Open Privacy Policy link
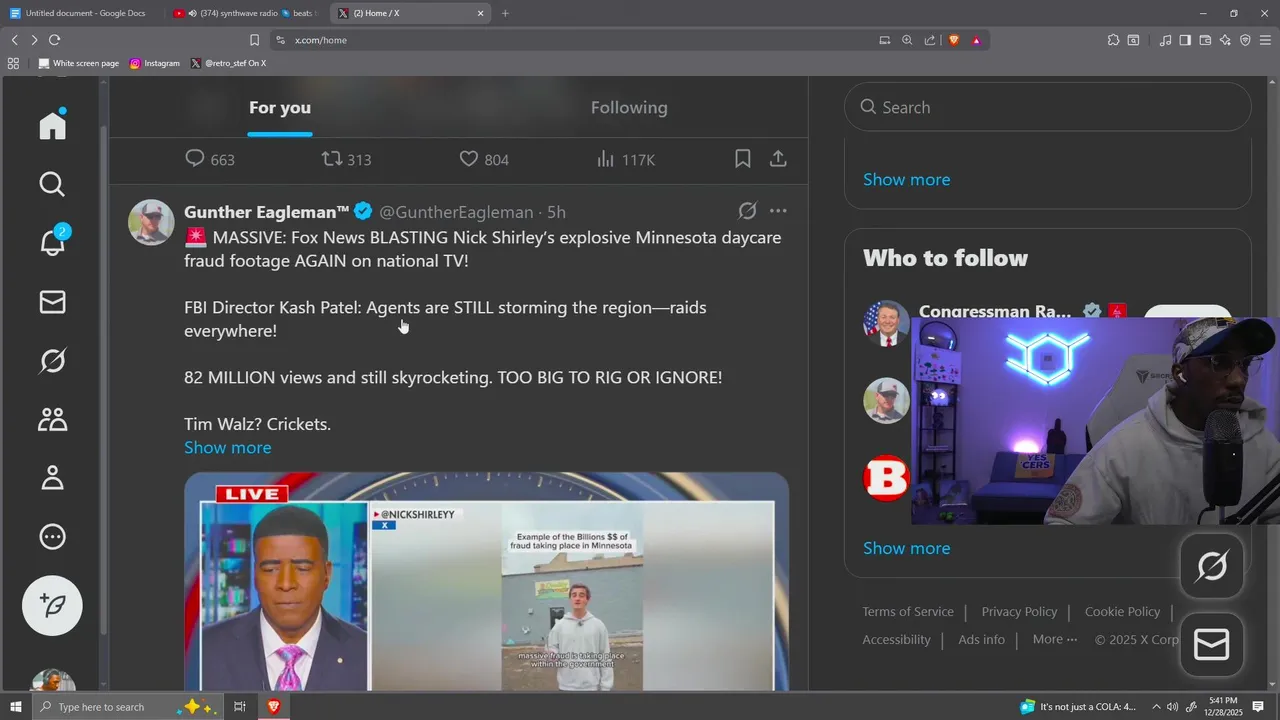Viewport: 1280px width, 720px height. pyautogui.click(x=1019, y=611)
